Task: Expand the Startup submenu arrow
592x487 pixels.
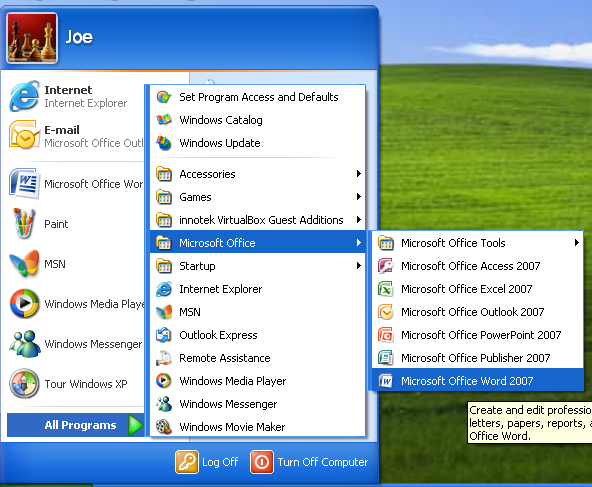Action: coord(359,266)
